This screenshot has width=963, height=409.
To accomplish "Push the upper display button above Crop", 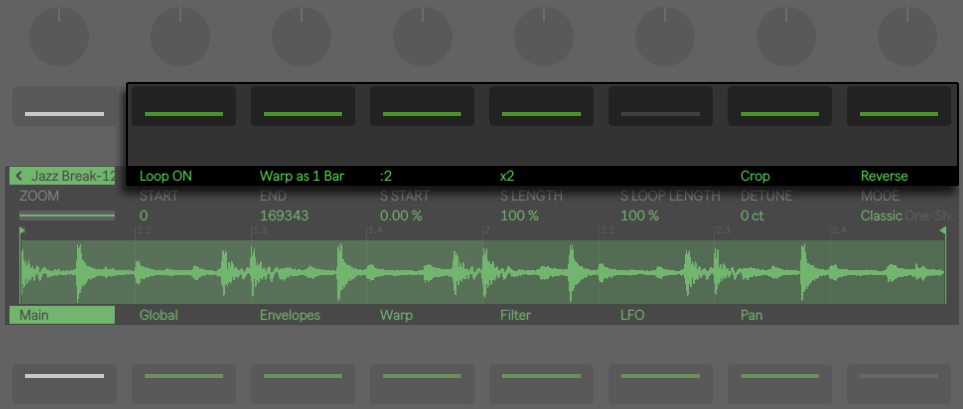I will pyautogui.click(x=779, y=106).
